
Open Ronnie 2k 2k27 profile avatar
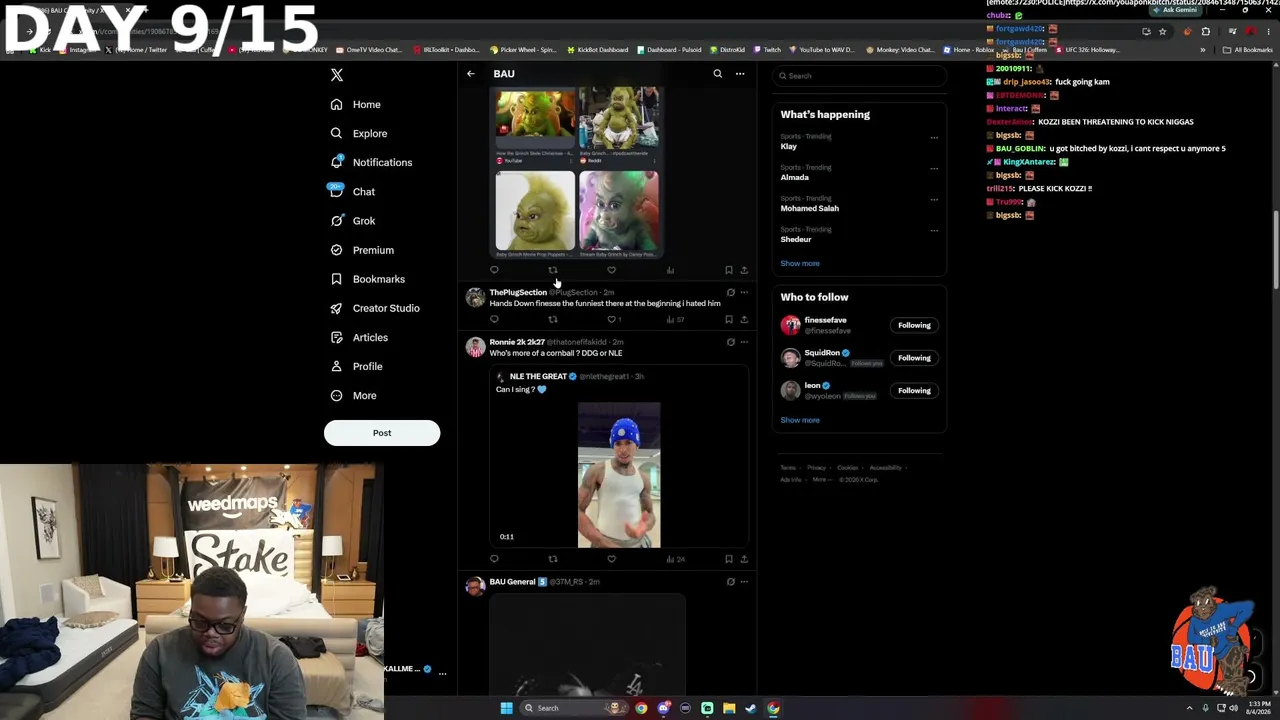click(475, 347)
